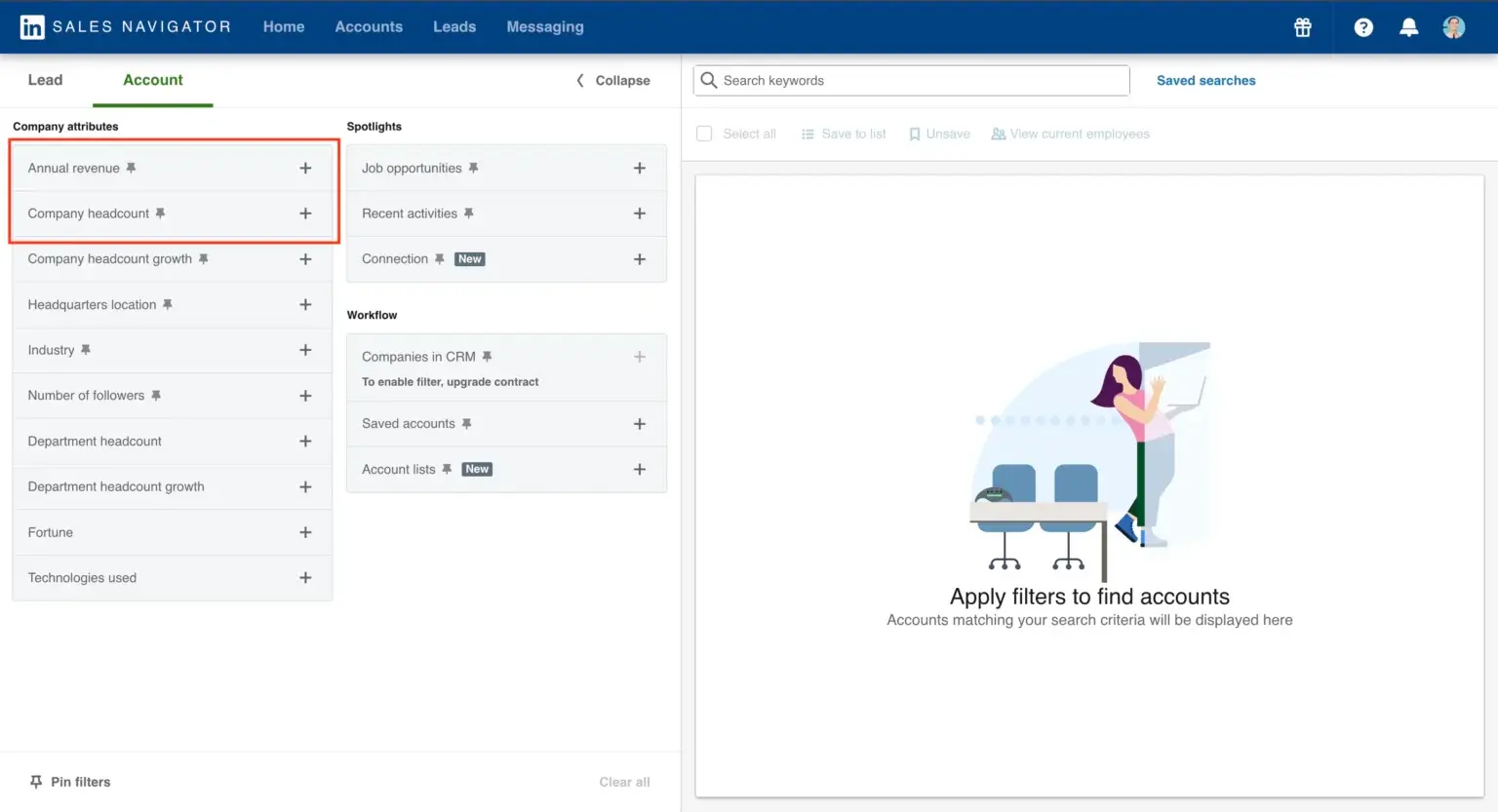Click the pin icon next to Company headcount growth
1498x812 pixels.
click(x=203, y=259)
